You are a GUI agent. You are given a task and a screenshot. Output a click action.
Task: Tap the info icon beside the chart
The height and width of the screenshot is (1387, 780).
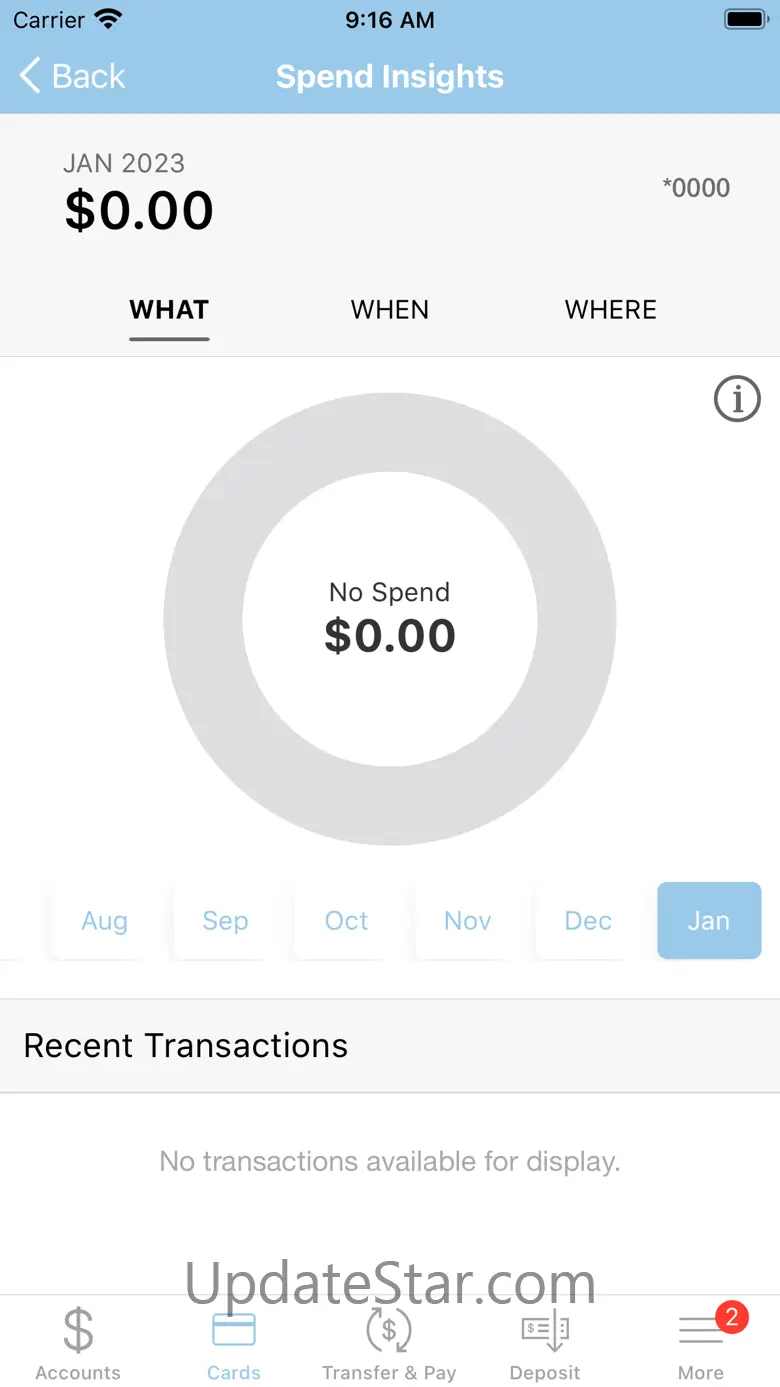pyautogui.click(x=737, y=399)
